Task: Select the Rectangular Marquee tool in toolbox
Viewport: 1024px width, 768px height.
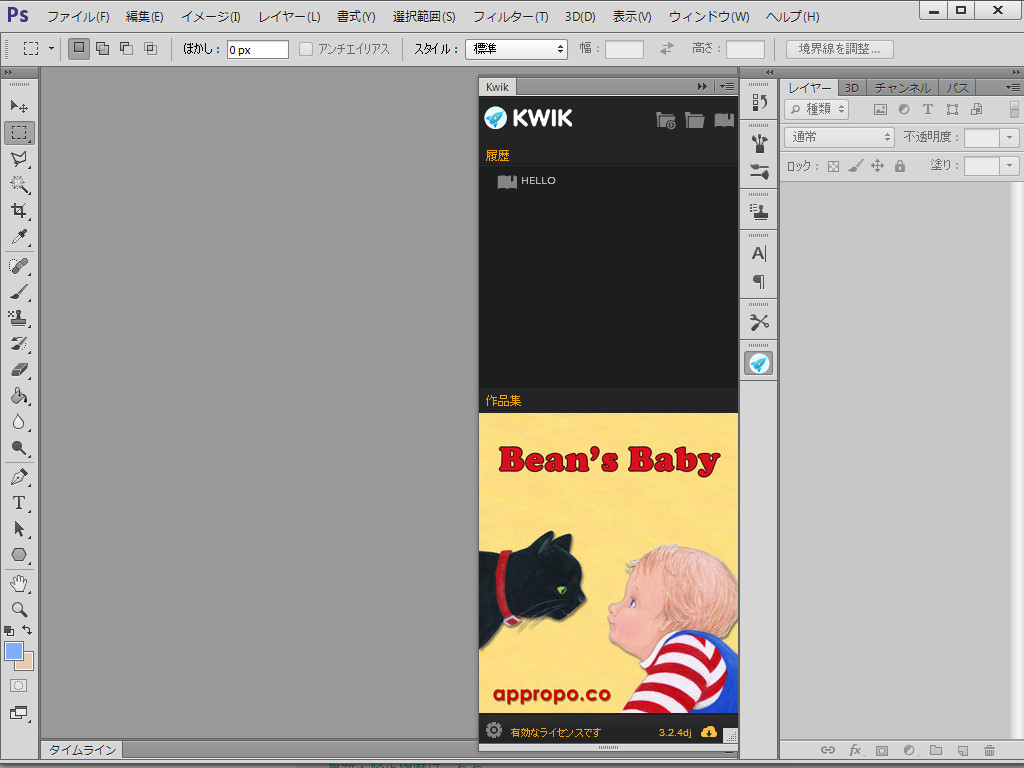Action: click(x=19, y=133)
